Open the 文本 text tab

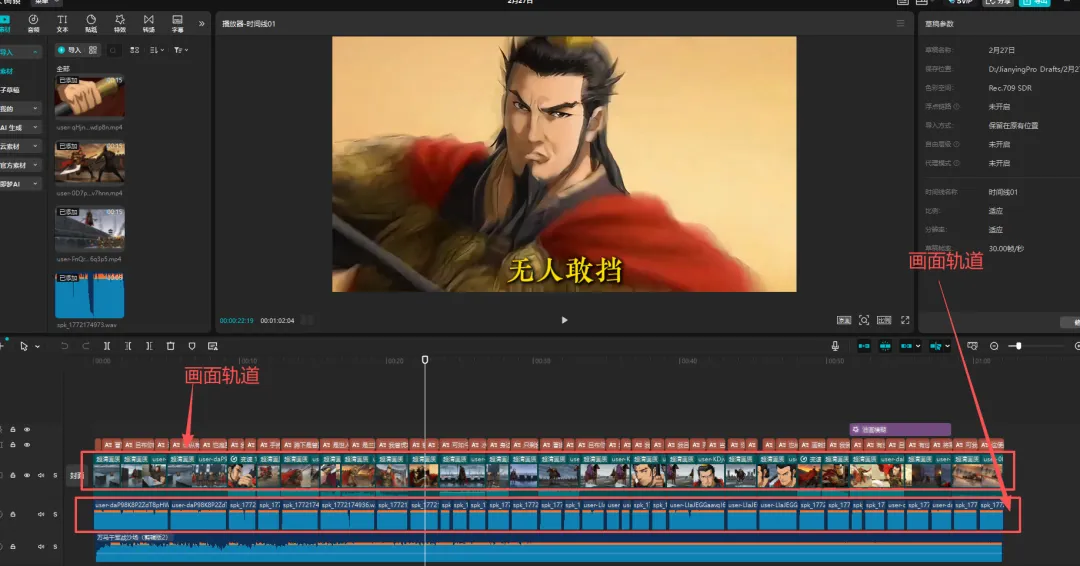(x=62, y=23)
